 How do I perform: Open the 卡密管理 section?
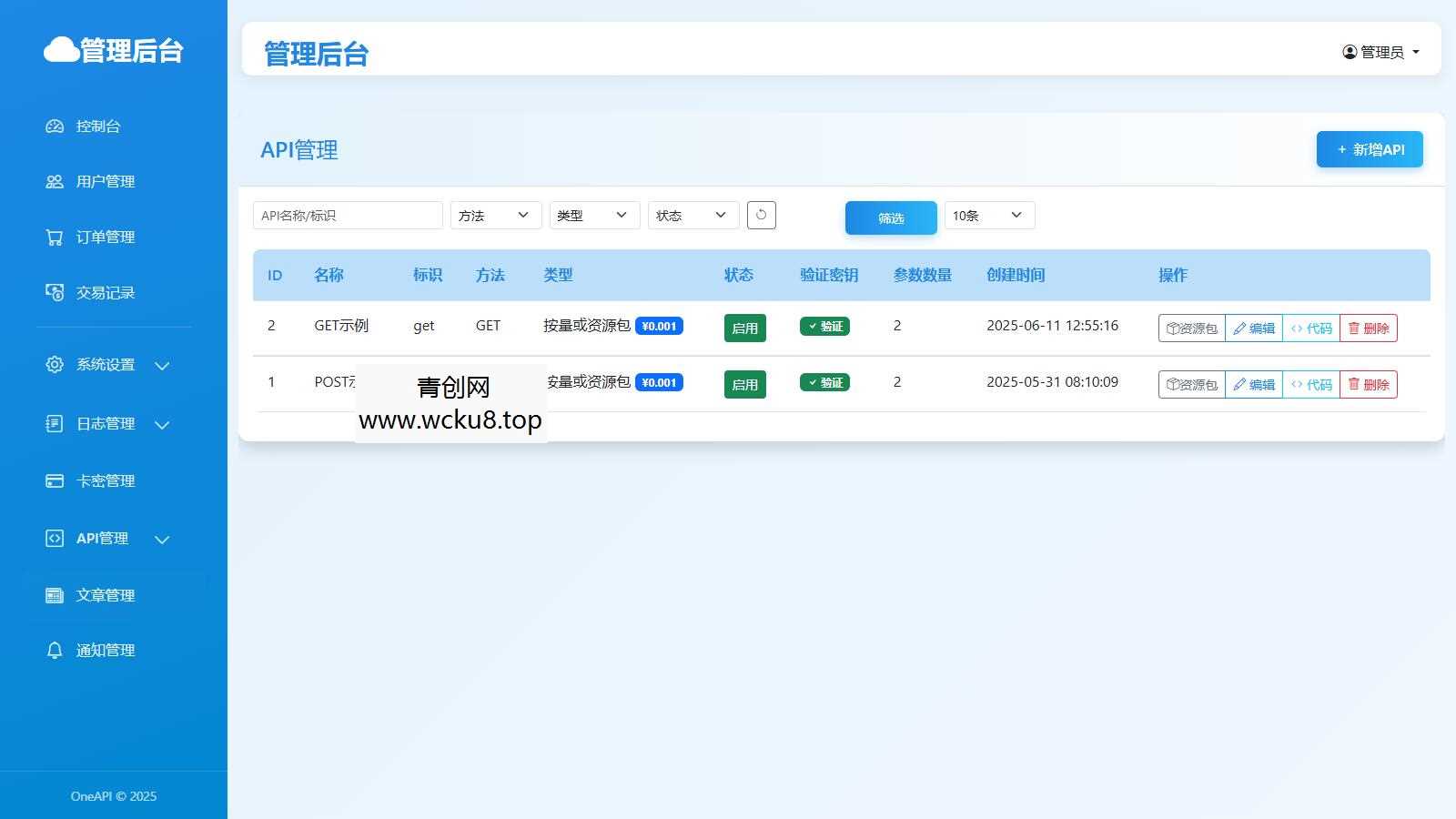[x=105, y=480]
